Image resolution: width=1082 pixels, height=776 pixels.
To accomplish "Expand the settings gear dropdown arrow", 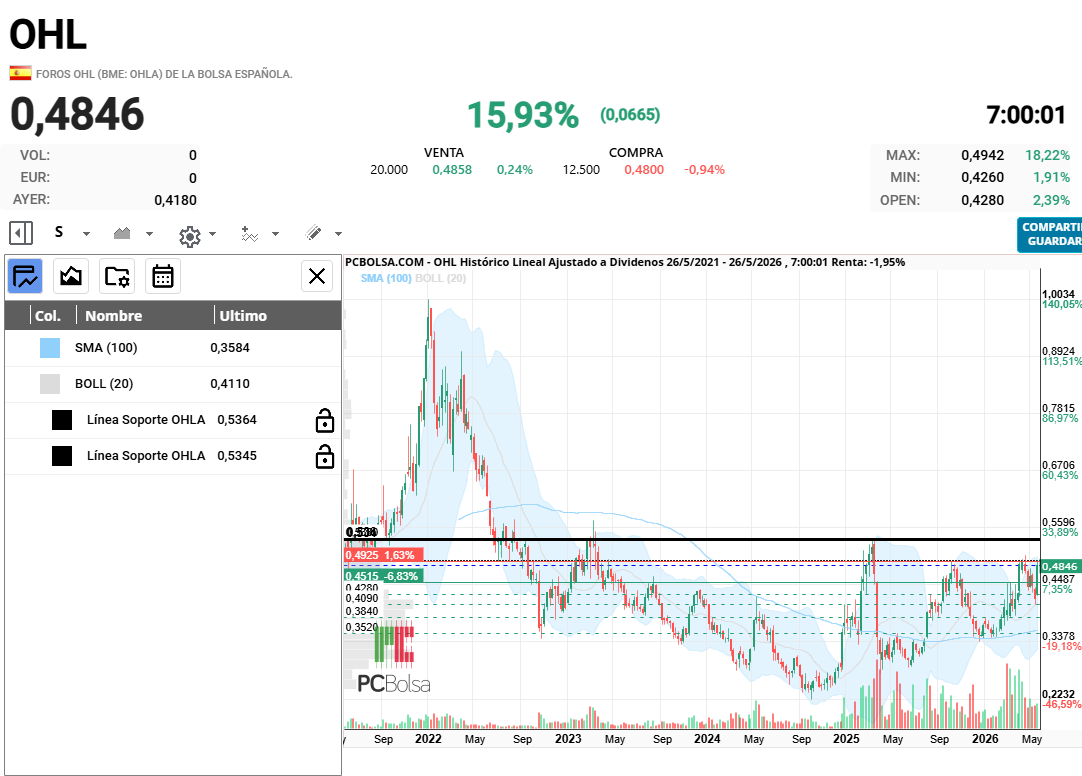I will pos(213,234).
